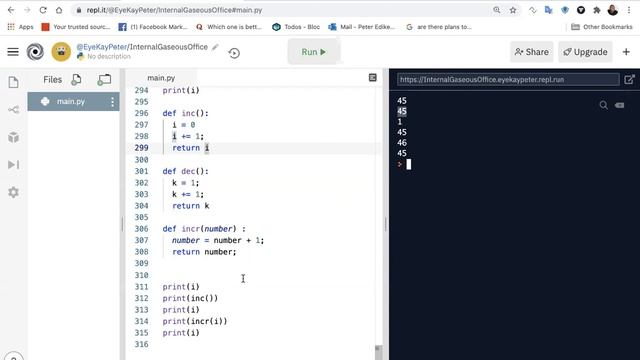Click line 306 'def incr(number) :'
Screen dimensions: 640x360
pos(204,229)
